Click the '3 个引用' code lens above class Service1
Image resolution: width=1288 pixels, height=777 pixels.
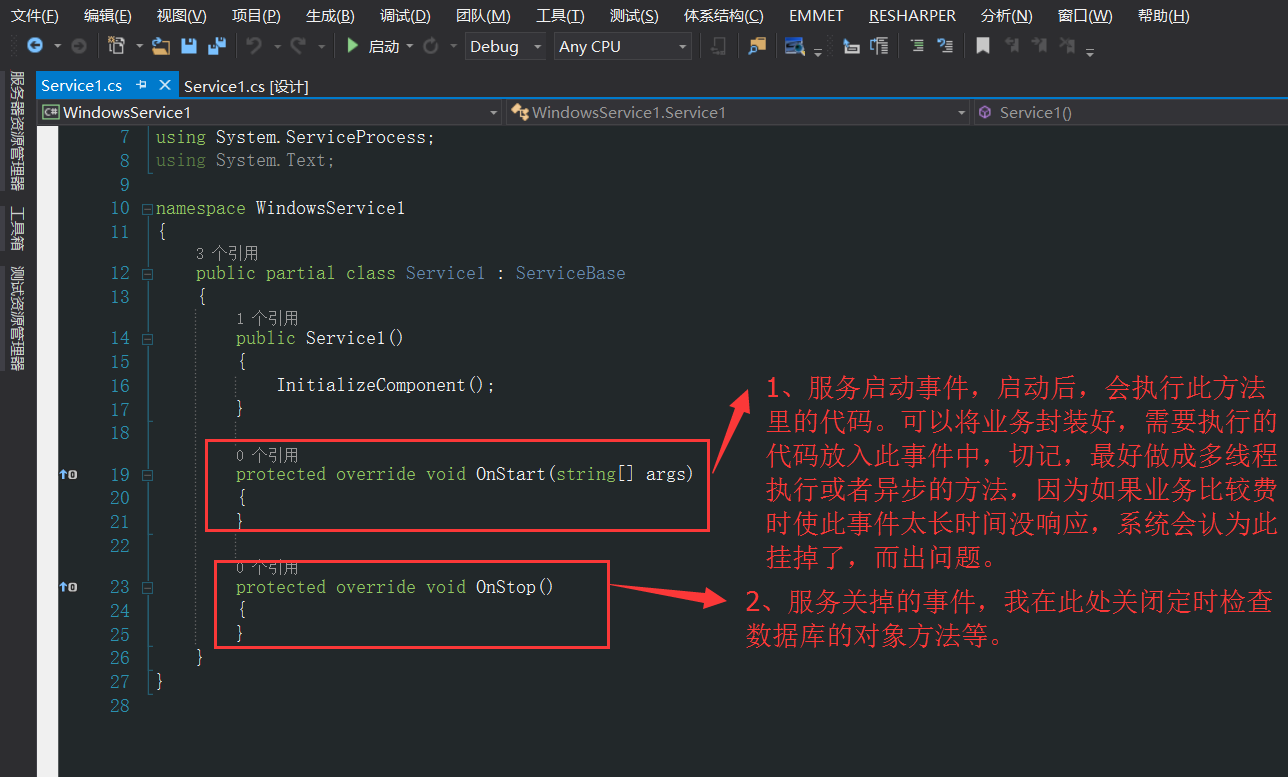pyautogui.click(x=227, y=253)
